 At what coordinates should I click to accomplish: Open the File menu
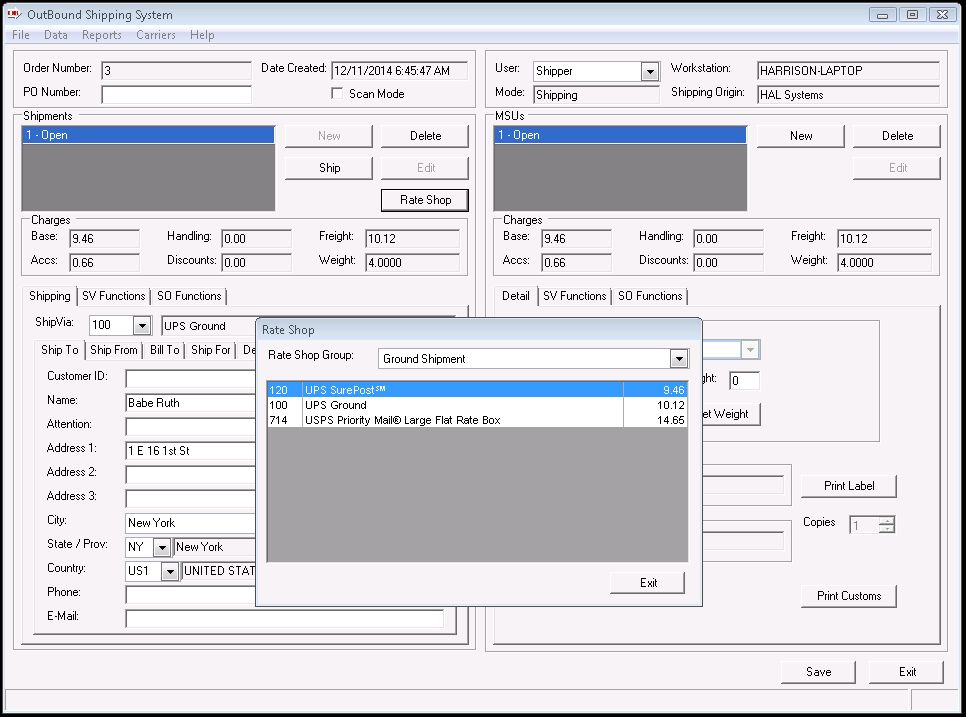pos(20,34)
